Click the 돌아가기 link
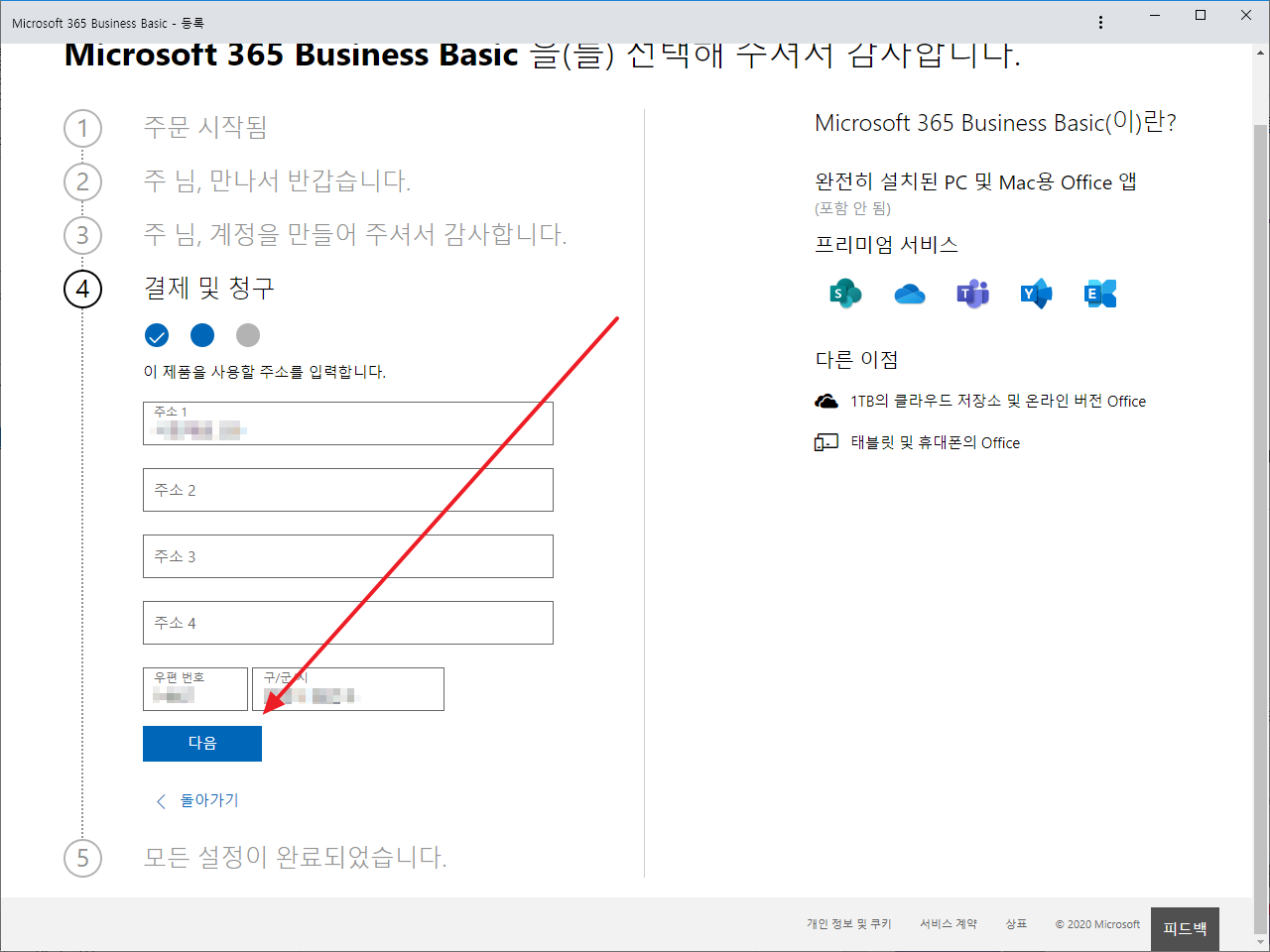 (x=209, y=800)
